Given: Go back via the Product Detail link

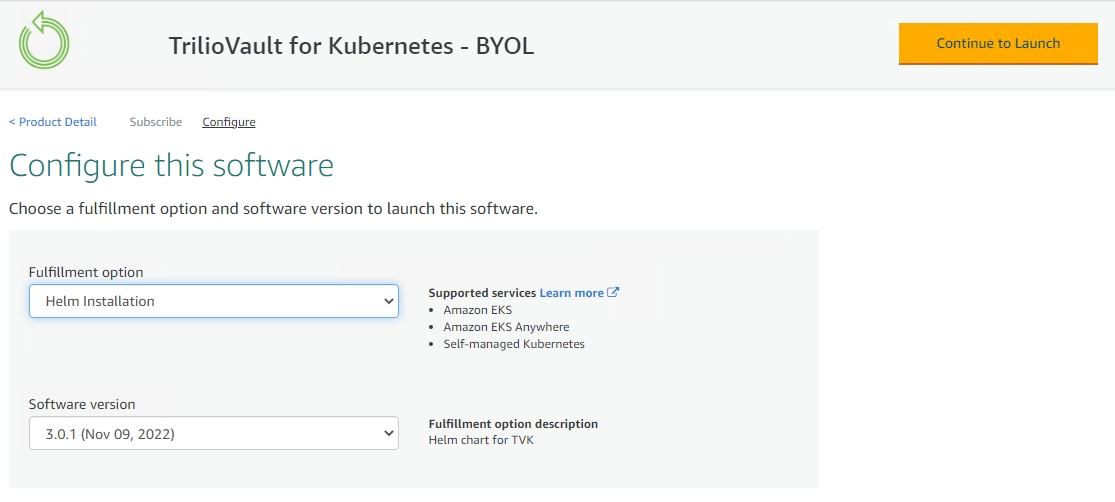Looking at the screenshot, I should 53,122.
